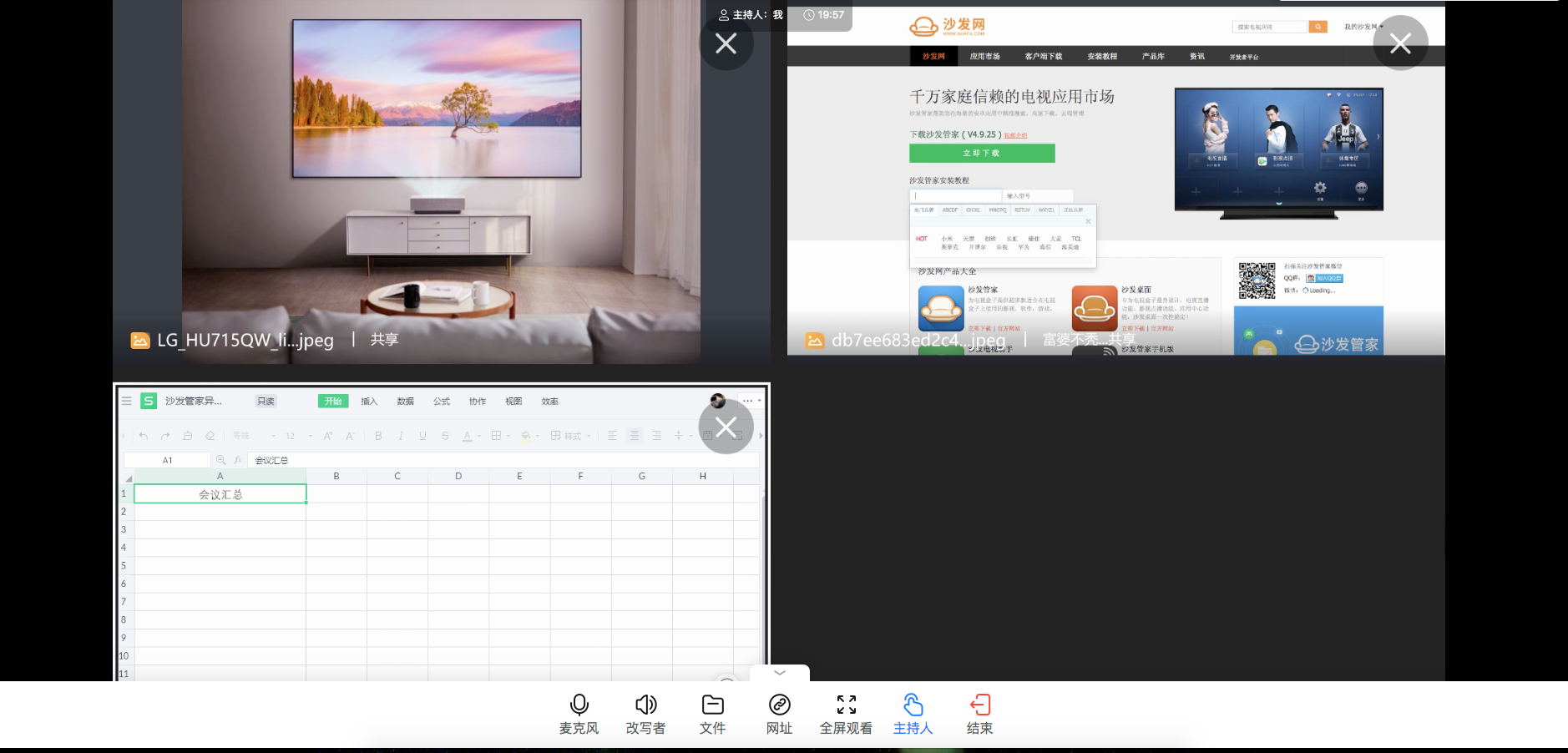Toggle the microphone (麦克风) button
Viewport: 1568px width, 753px height.
(x=579, y=715)
